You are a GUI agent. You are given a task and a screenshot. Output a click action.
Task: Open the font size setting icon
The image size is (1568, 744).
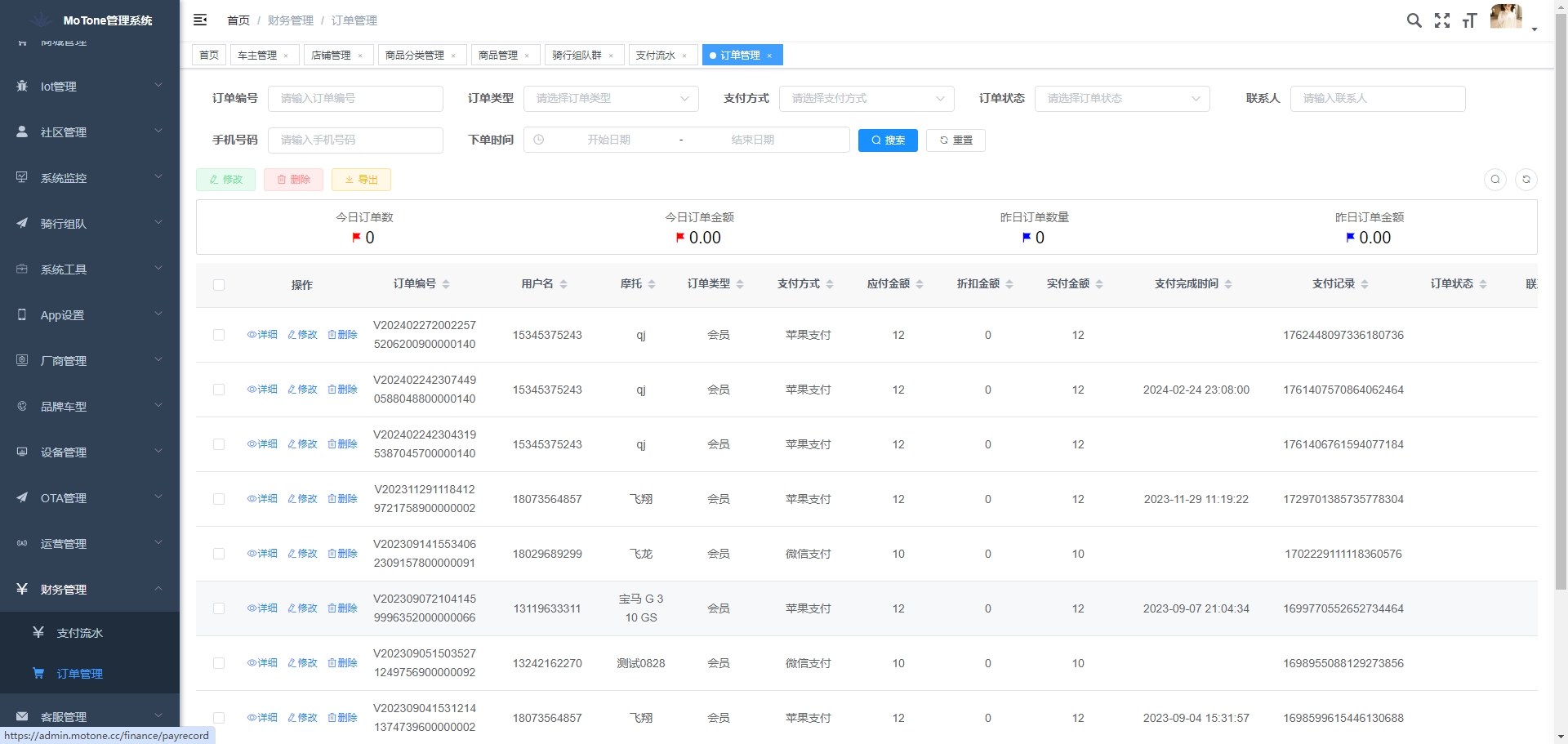pos(1470,20)
